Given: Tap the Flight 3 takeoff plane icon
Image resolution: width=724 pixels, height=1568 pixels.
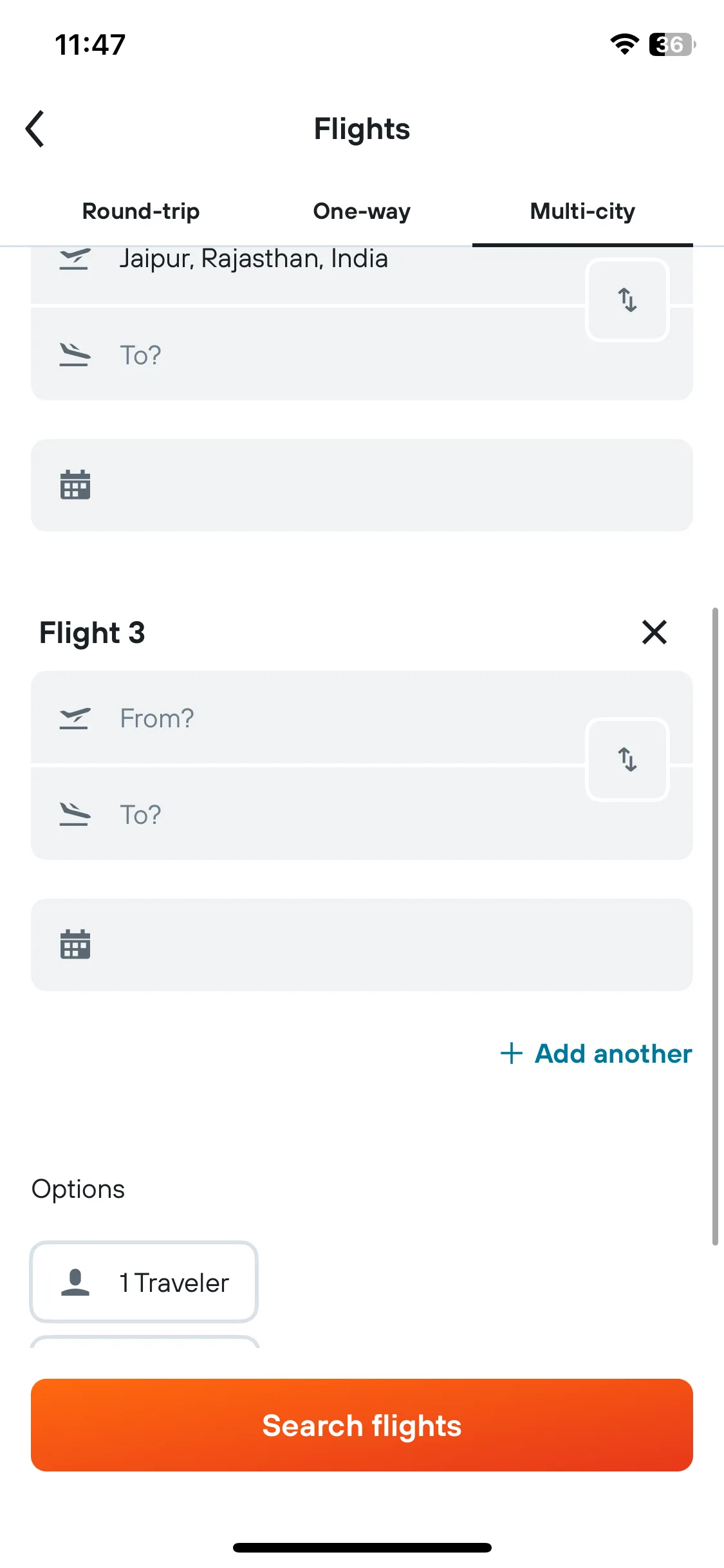Looking at the screenshot, I should pos(75,718).
